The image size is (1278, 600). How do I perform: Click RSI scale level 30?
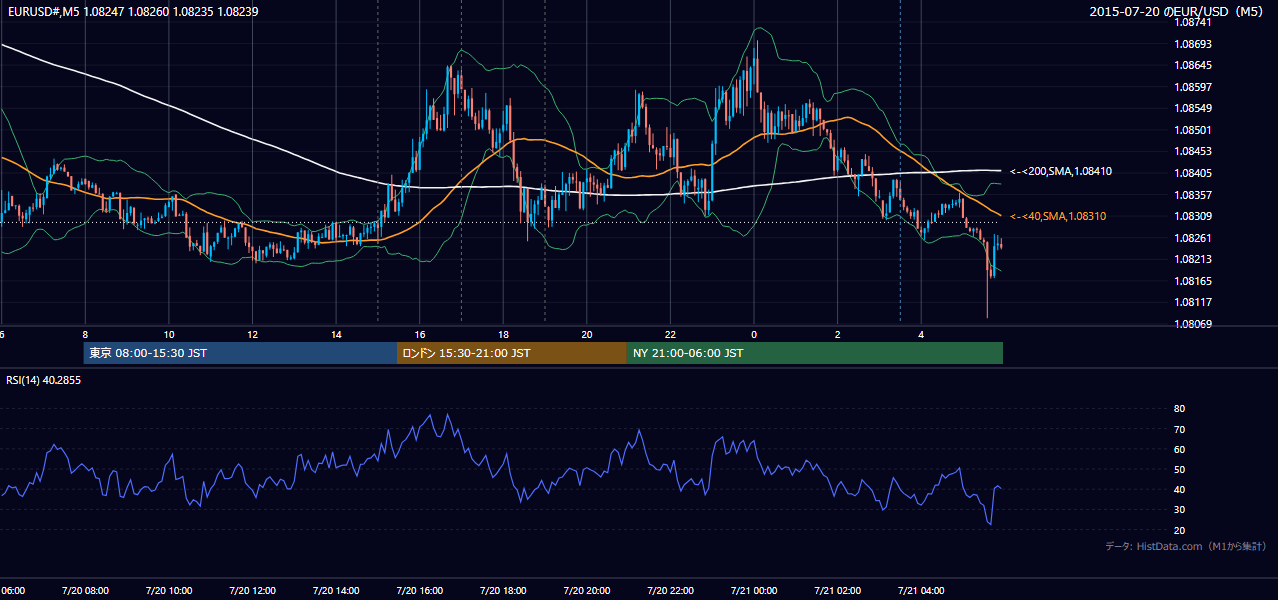click(1179, 510)
